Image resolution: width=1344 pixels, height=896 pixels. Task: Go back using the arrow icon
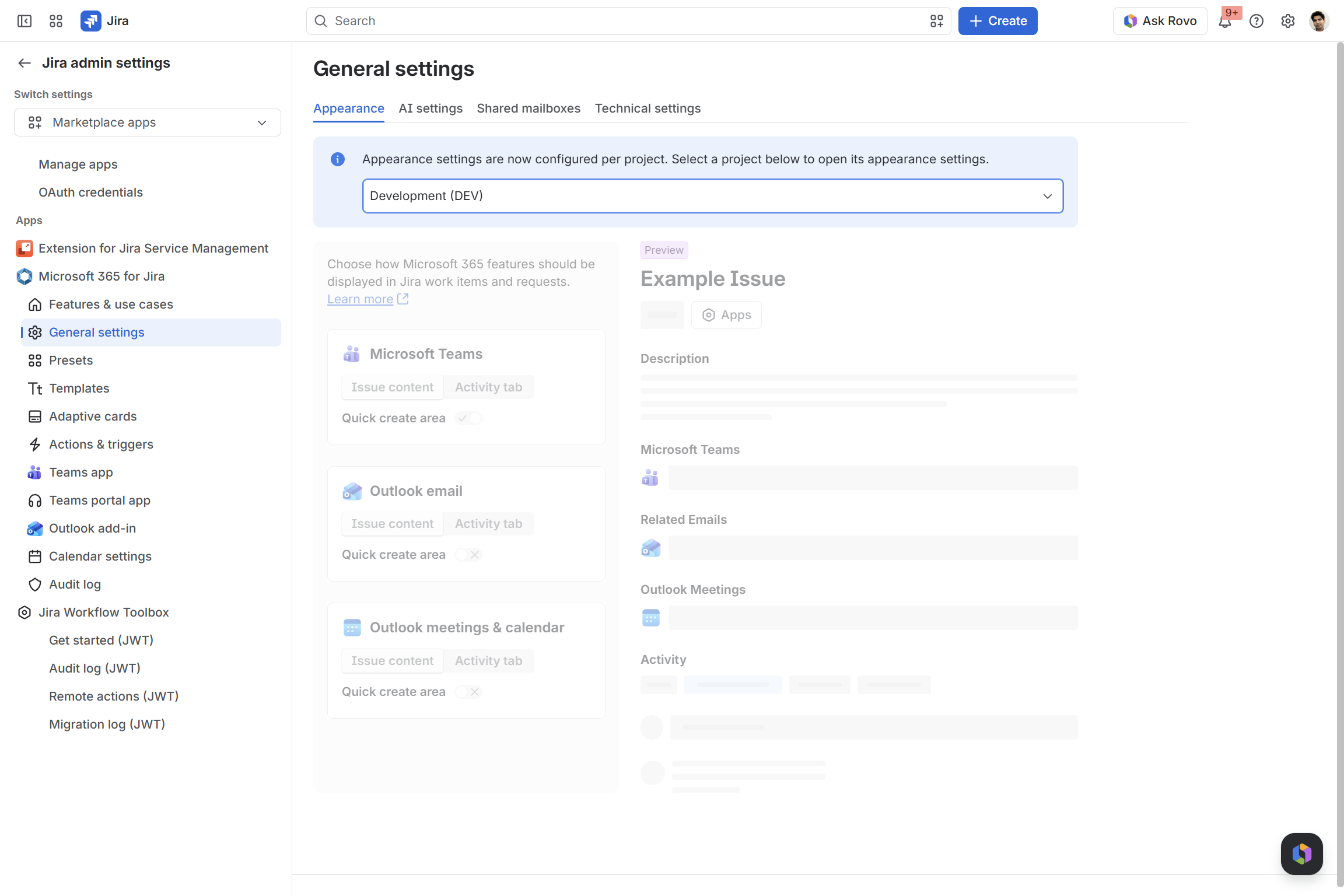pyautogui.click(x=24, y=63)
